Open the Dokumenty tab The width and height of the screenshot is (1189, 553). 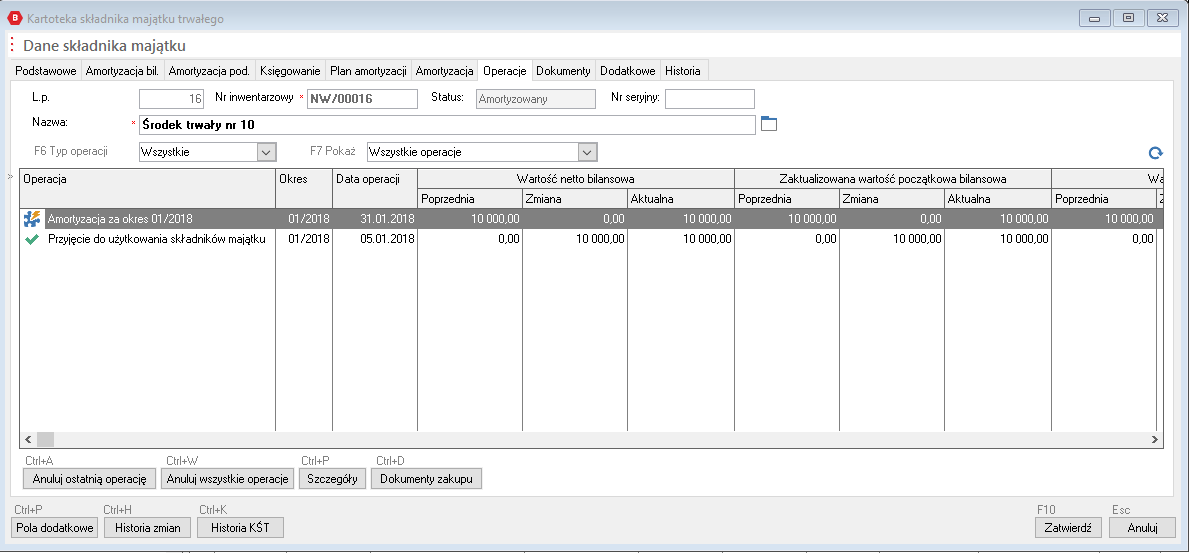click(563, 71)
